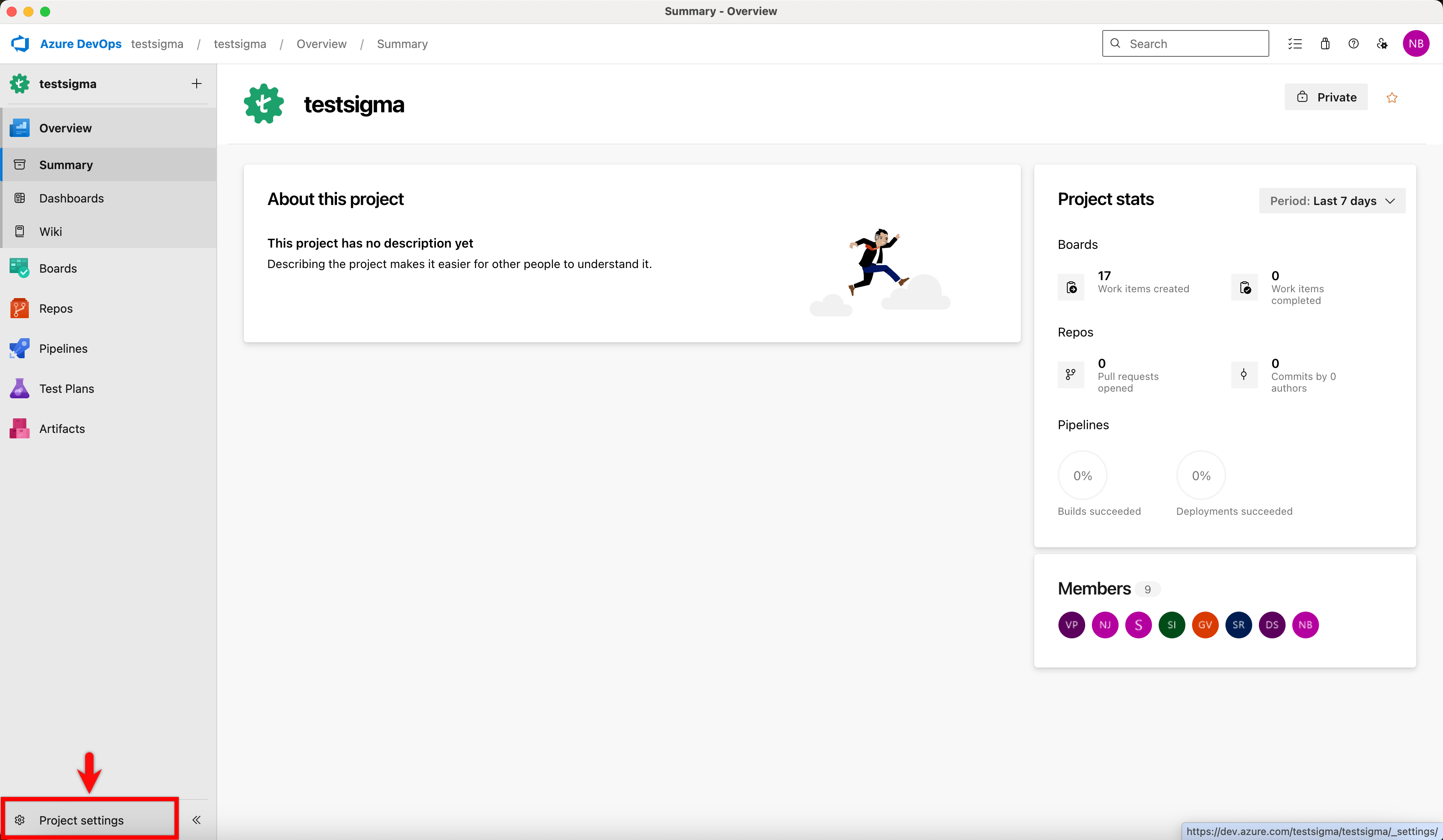Open the Marketplace shopping bag icon
The width and height of the screenshot is (1443, 840).
[x=1325, y=43]
